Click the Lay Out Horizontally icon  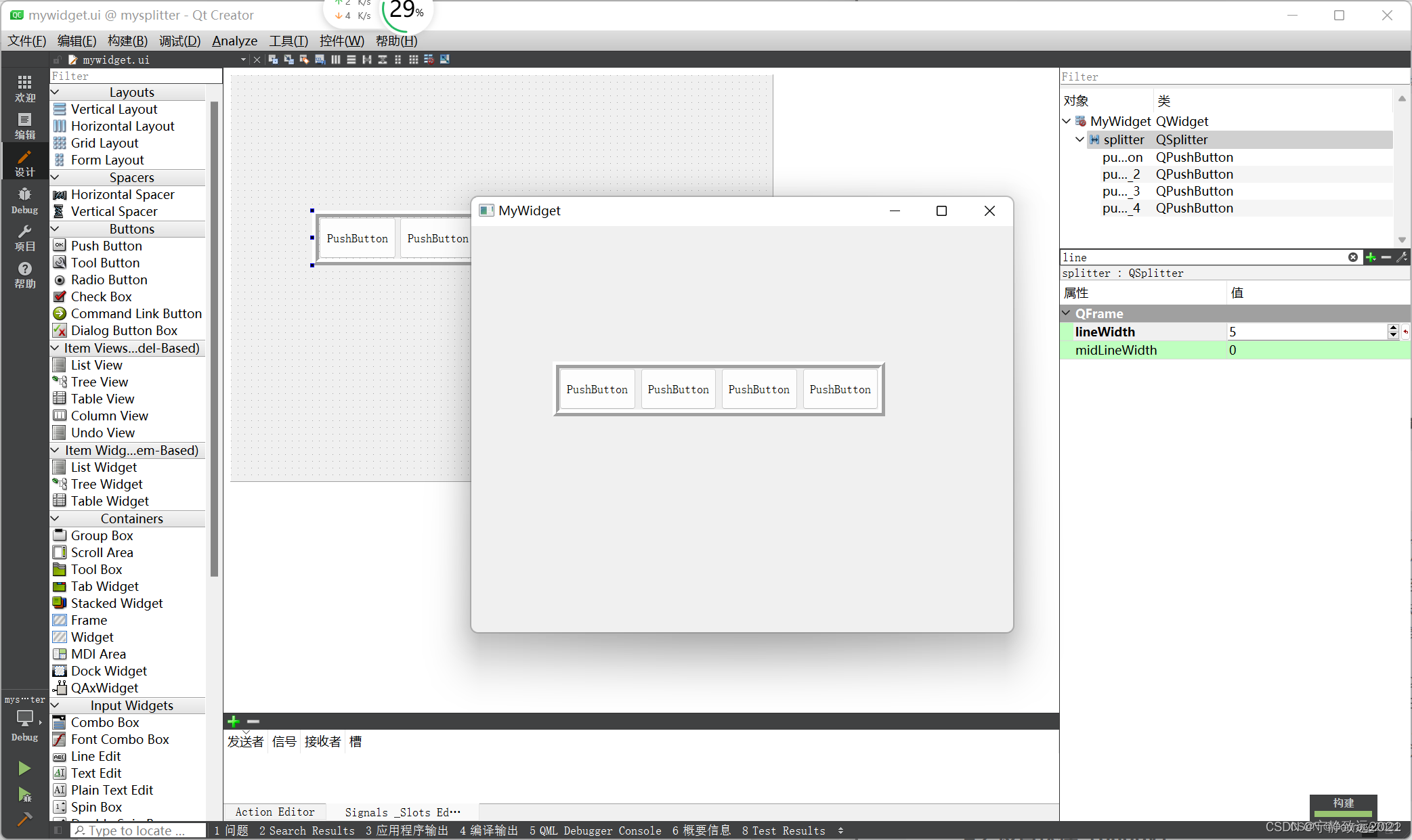(x=336, y=60)
